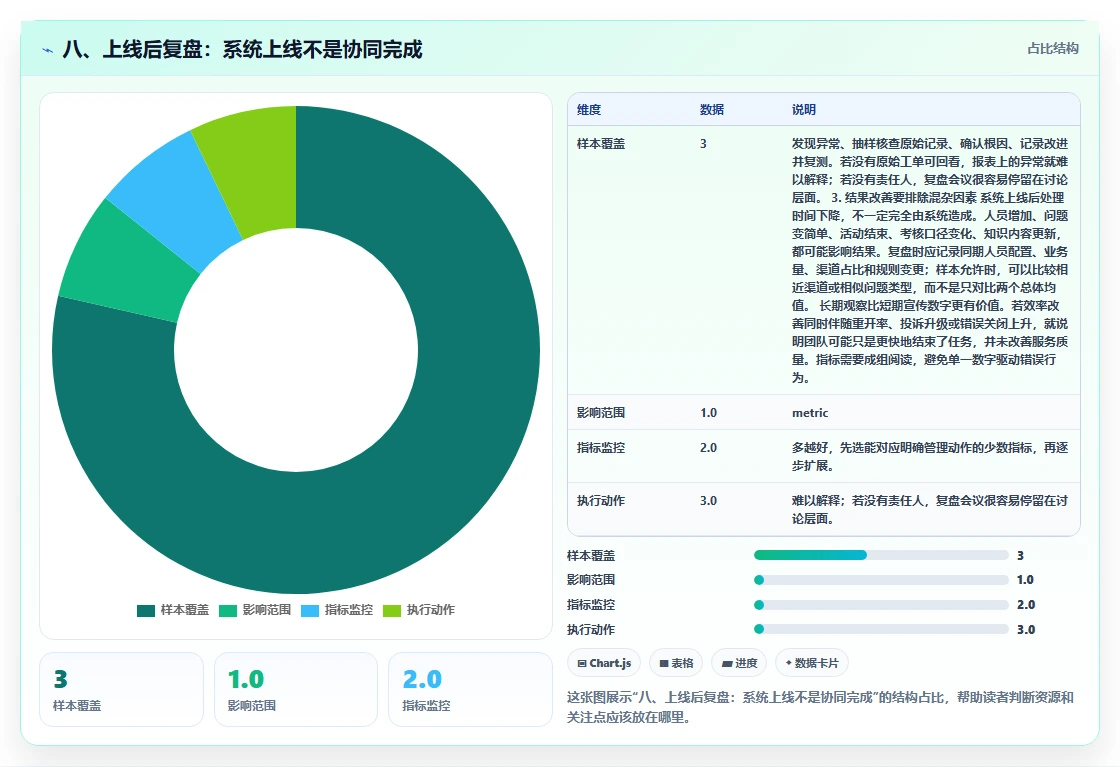Click the 表格 chip
The width and height of the screenshot is (1120, 767).
(x=676, y=663)
